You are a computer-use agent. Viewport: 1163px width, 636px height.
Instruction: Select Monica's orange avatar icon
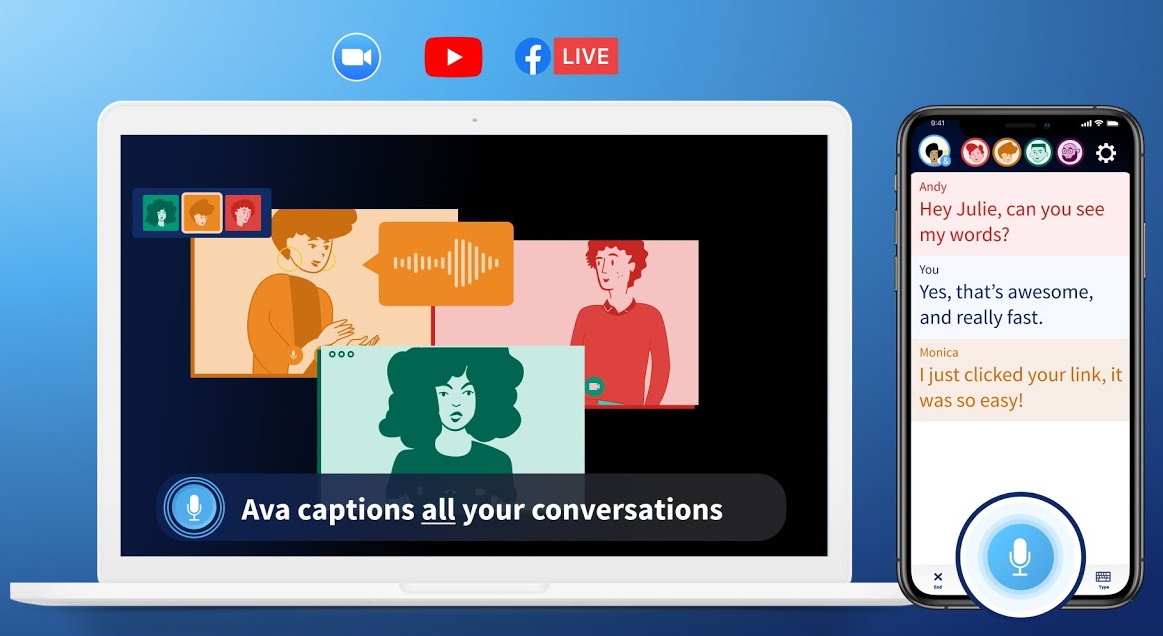coord(1006,152)
